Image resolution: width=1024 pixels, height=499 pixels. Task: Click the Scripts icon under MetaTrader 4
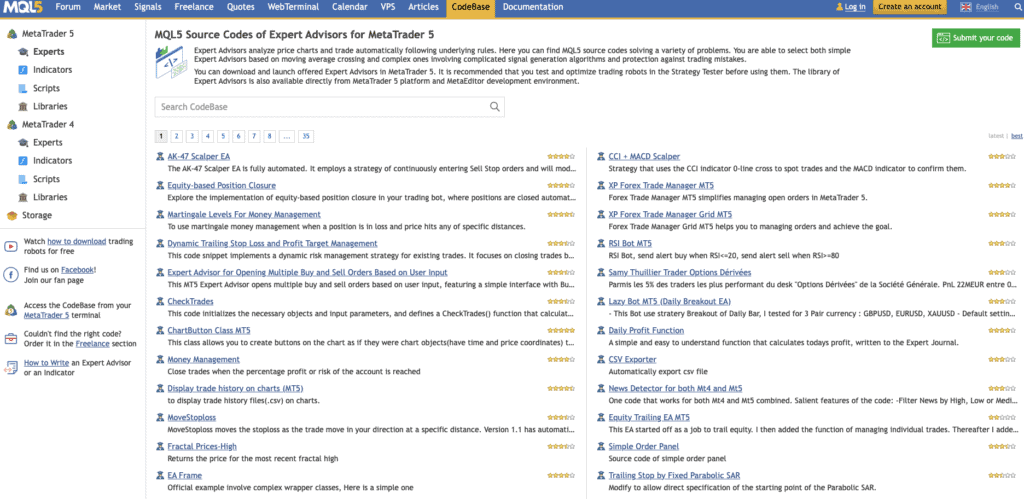click(x=24, y=179)
